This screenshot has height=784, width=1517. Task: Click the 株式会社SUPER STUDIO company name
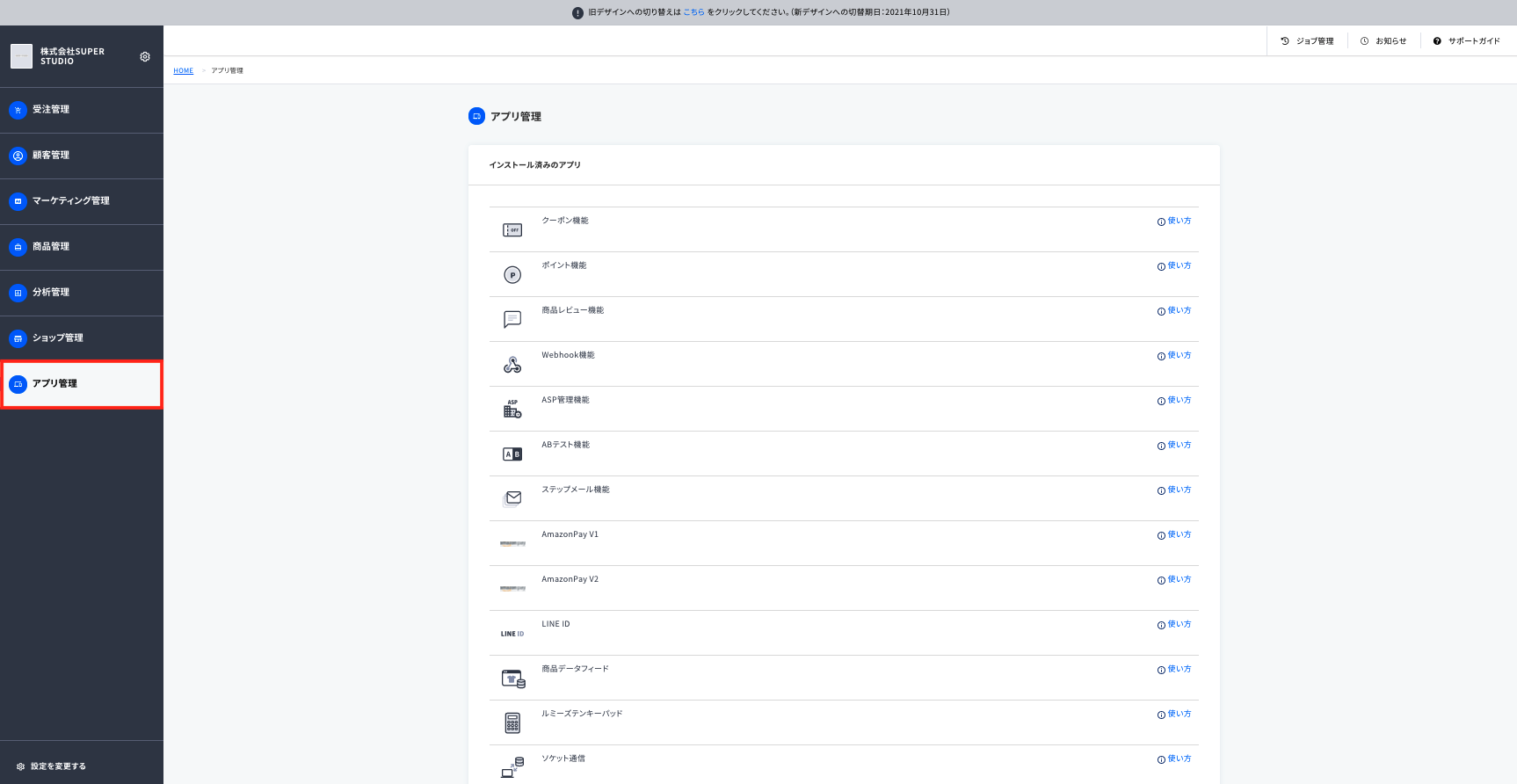pyautogui.click(x=72, y=56)
